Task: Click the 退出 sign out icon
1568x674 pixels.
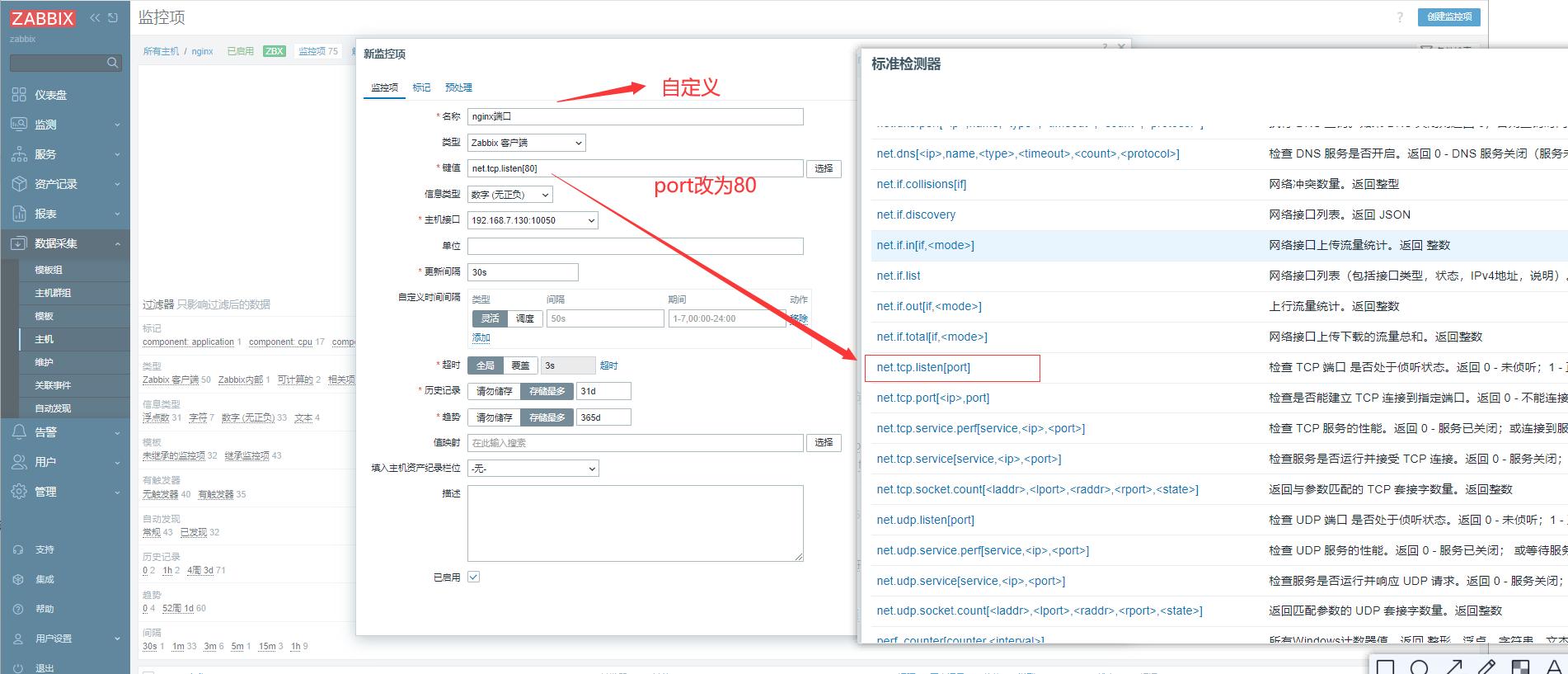Action: tap(18, 668)
